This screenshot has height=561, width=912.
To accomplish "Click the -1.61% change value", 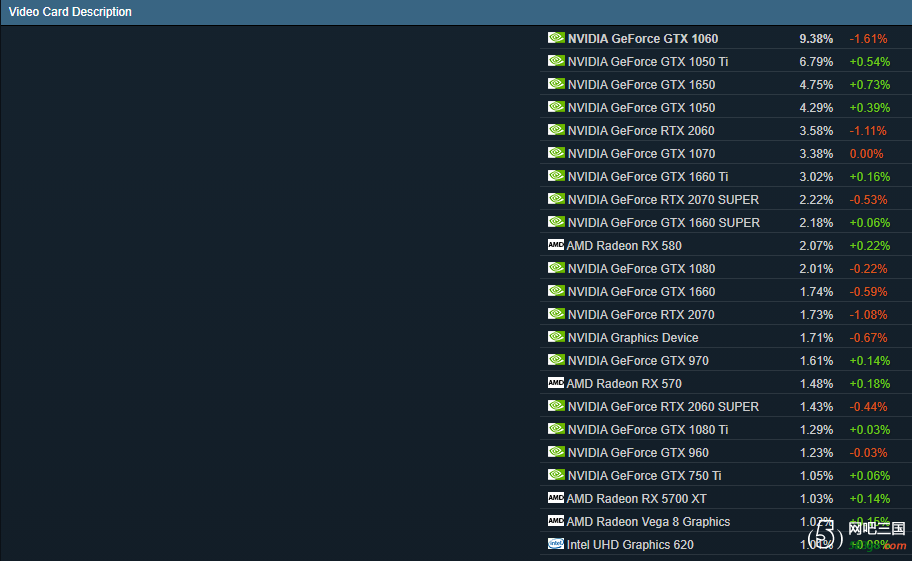I will tap(868, 39).
